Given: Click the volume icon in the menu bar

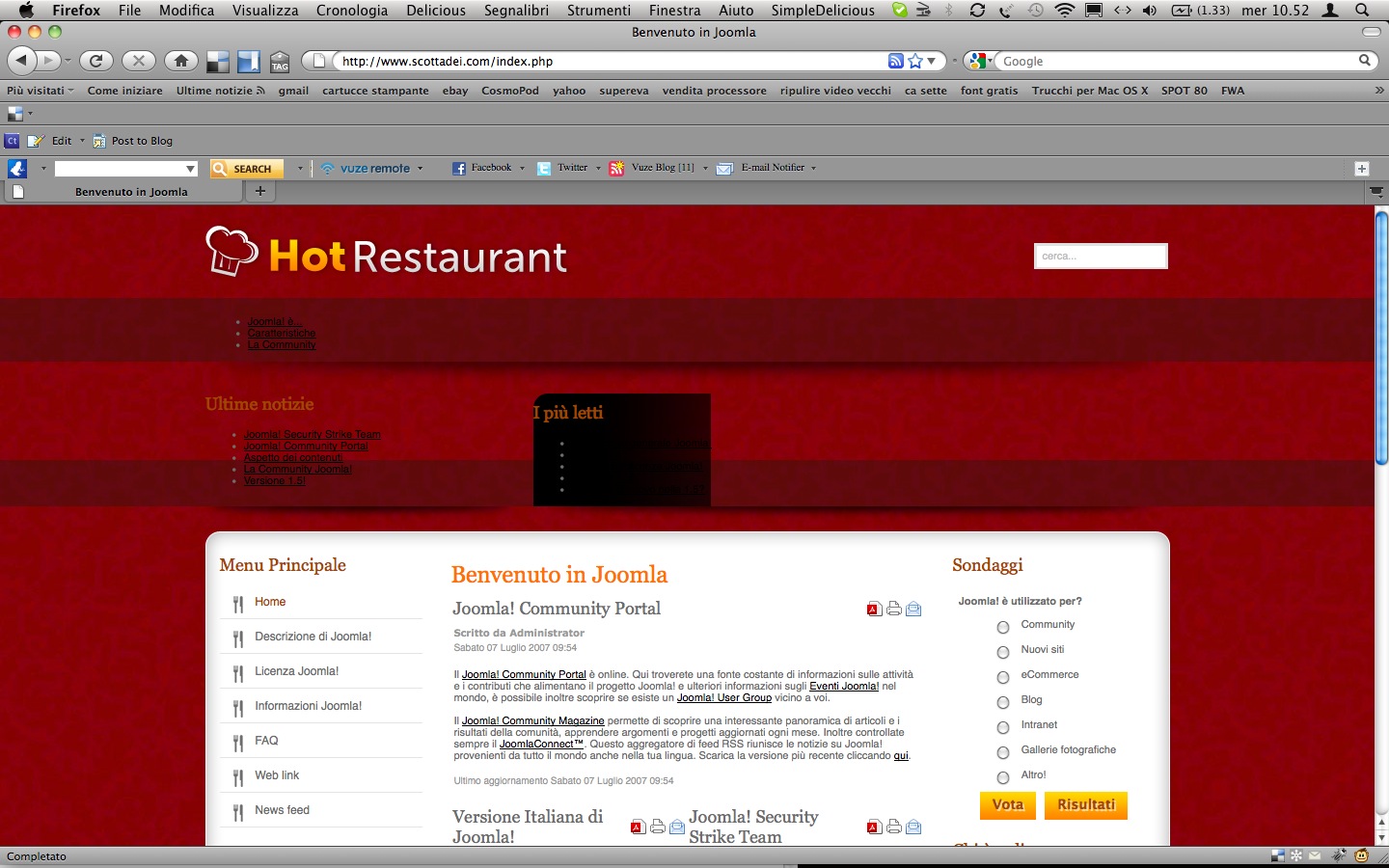Looking at the screenshot, I should 1150,11.
